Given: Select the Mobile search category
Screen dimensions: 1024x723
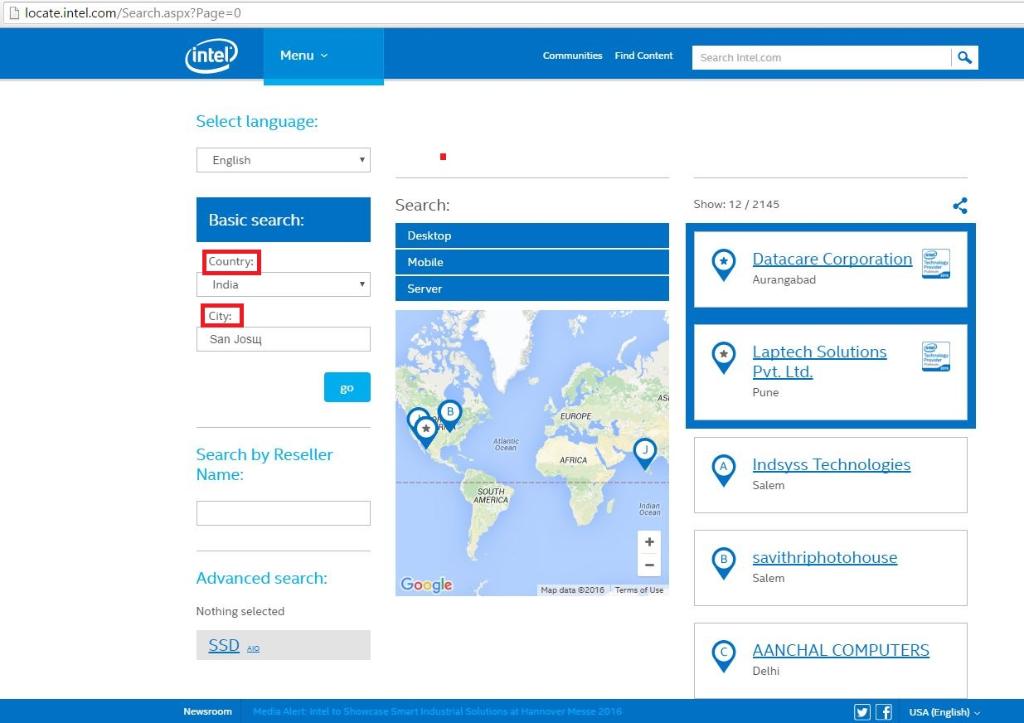Looking at the screenshot, I should pos(532,262).
